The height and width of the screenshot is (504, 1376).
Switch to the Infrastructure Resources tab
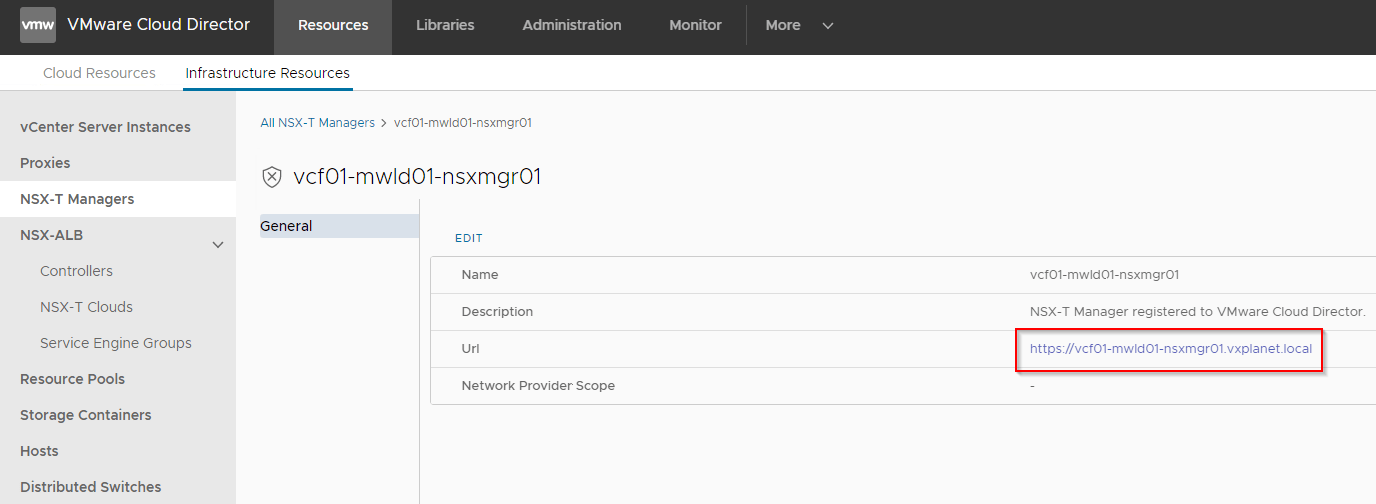click(x=267, y=73)
